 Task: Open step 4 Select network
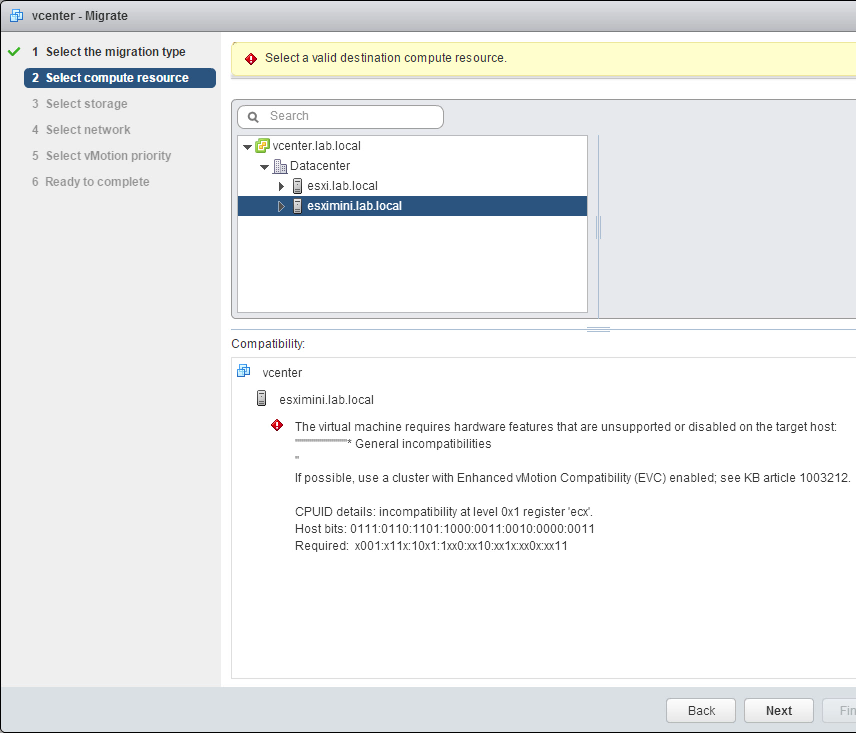click(81, 130)
